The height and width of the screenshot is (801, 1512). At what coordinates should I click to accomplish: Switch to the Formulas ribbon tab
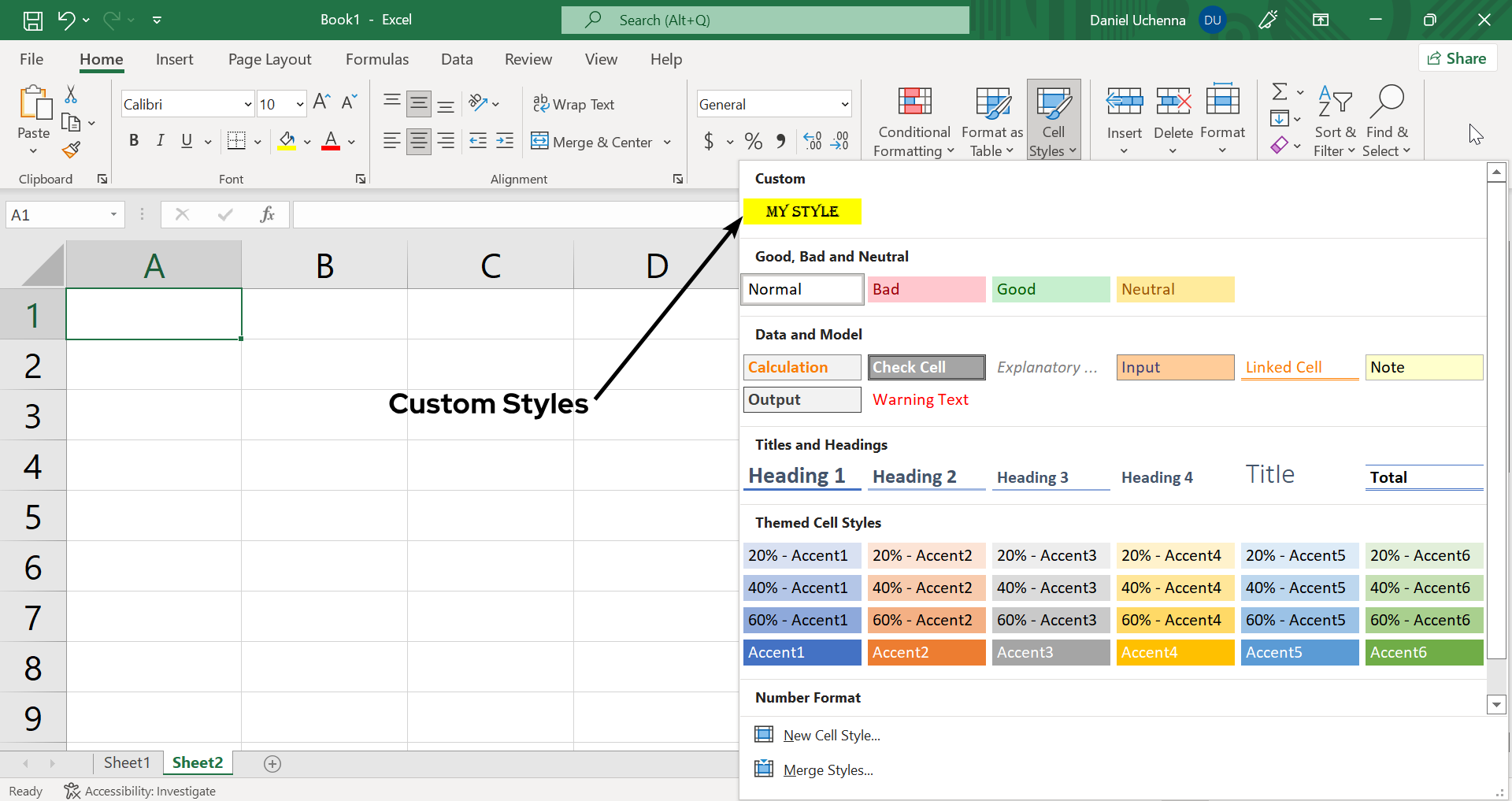[377, 59]
